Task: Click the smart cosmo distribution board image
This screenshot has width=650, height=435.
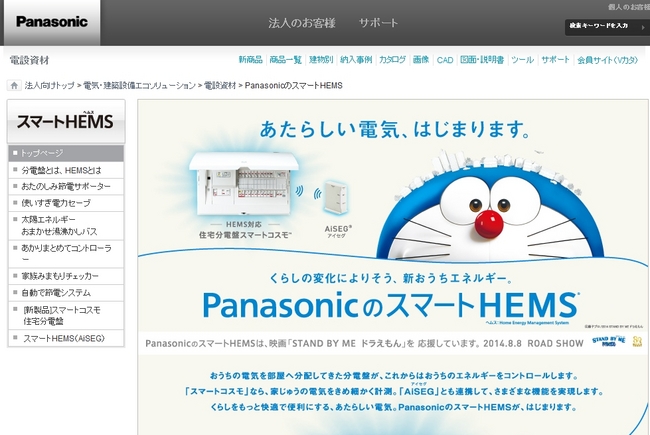Action: coord(244,184)
